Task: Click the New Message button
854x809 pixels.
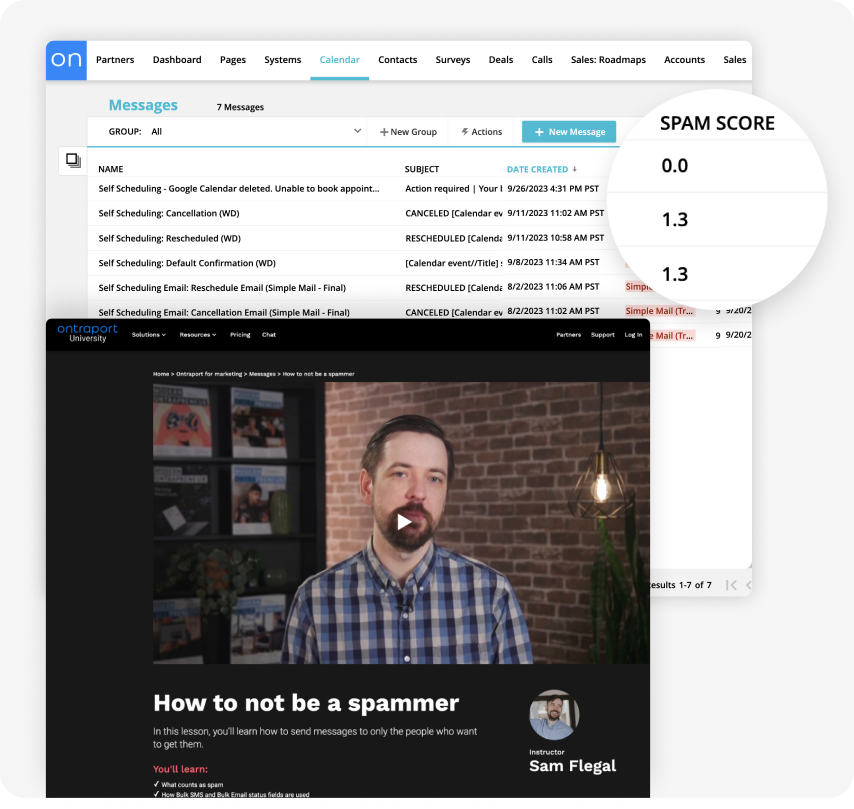Action: 568,131
